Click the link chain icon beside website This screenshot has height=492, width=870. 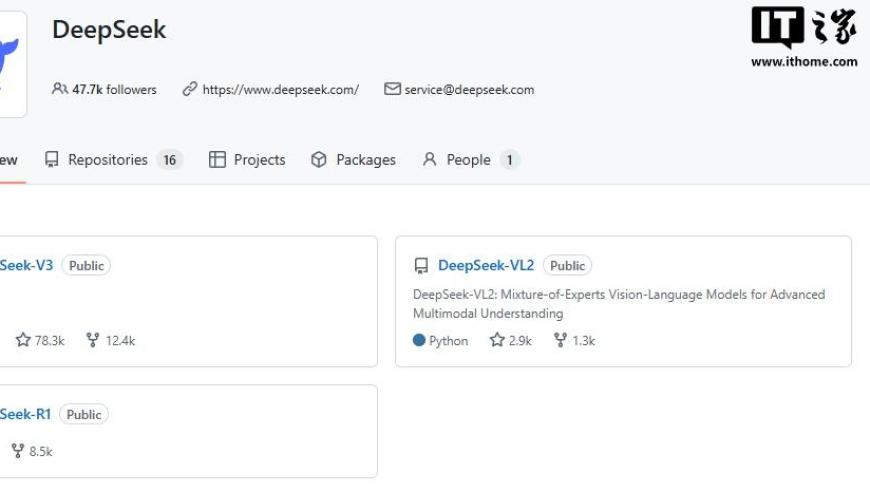190,89
